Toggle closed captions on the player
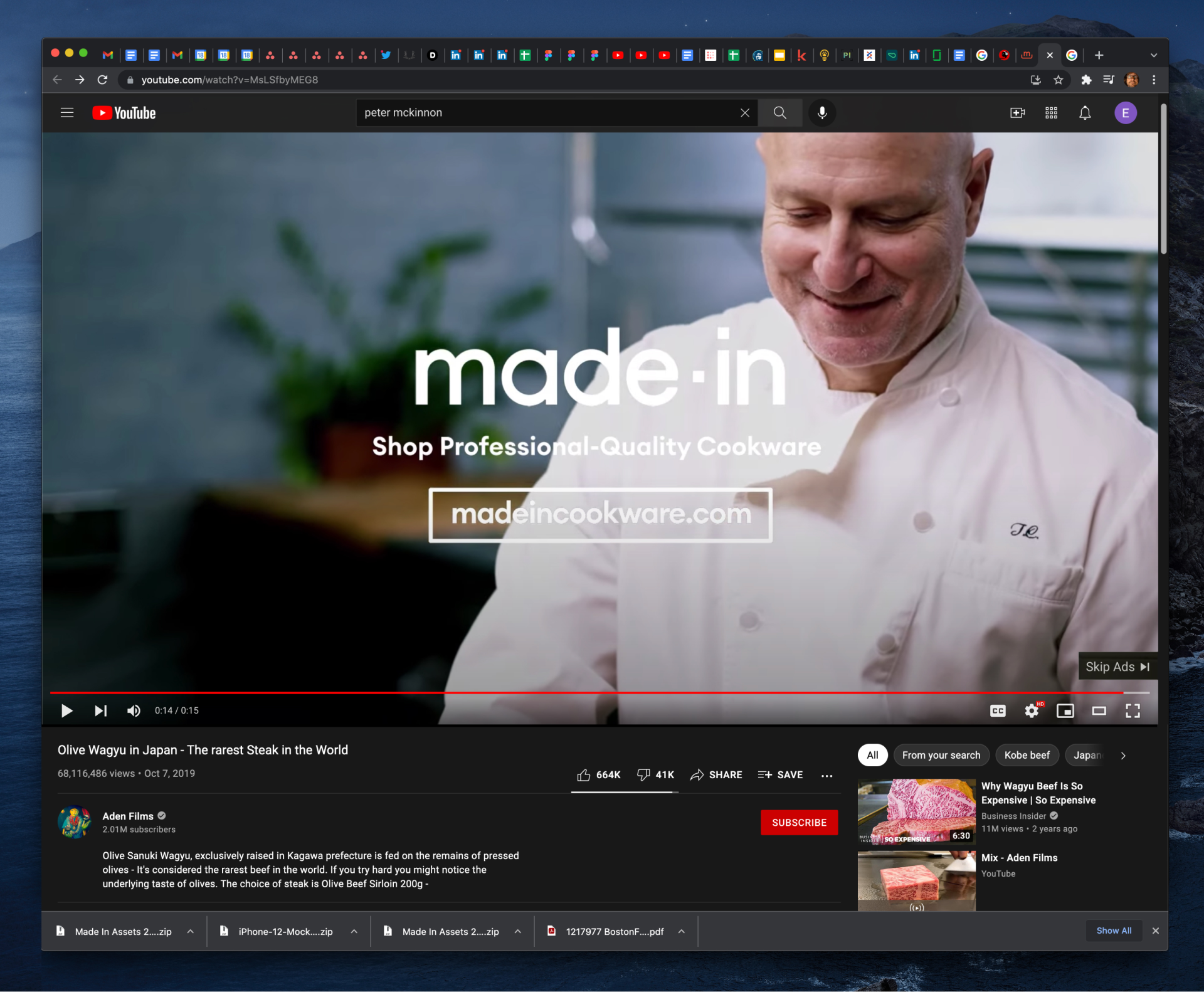This screenshot has width=1204, height=992. (x=998, y=710)
